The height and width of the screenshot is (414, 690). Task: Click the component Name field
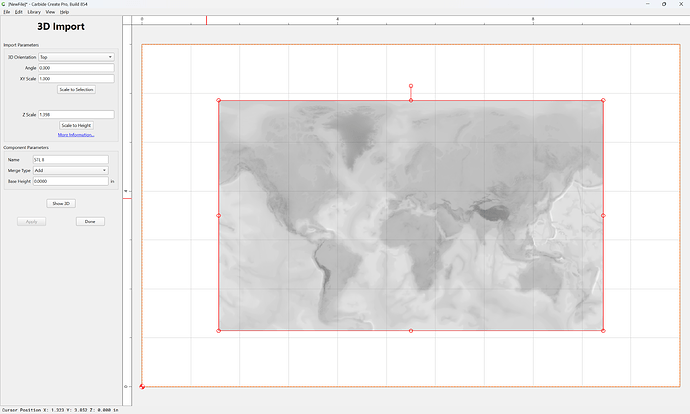71,160
